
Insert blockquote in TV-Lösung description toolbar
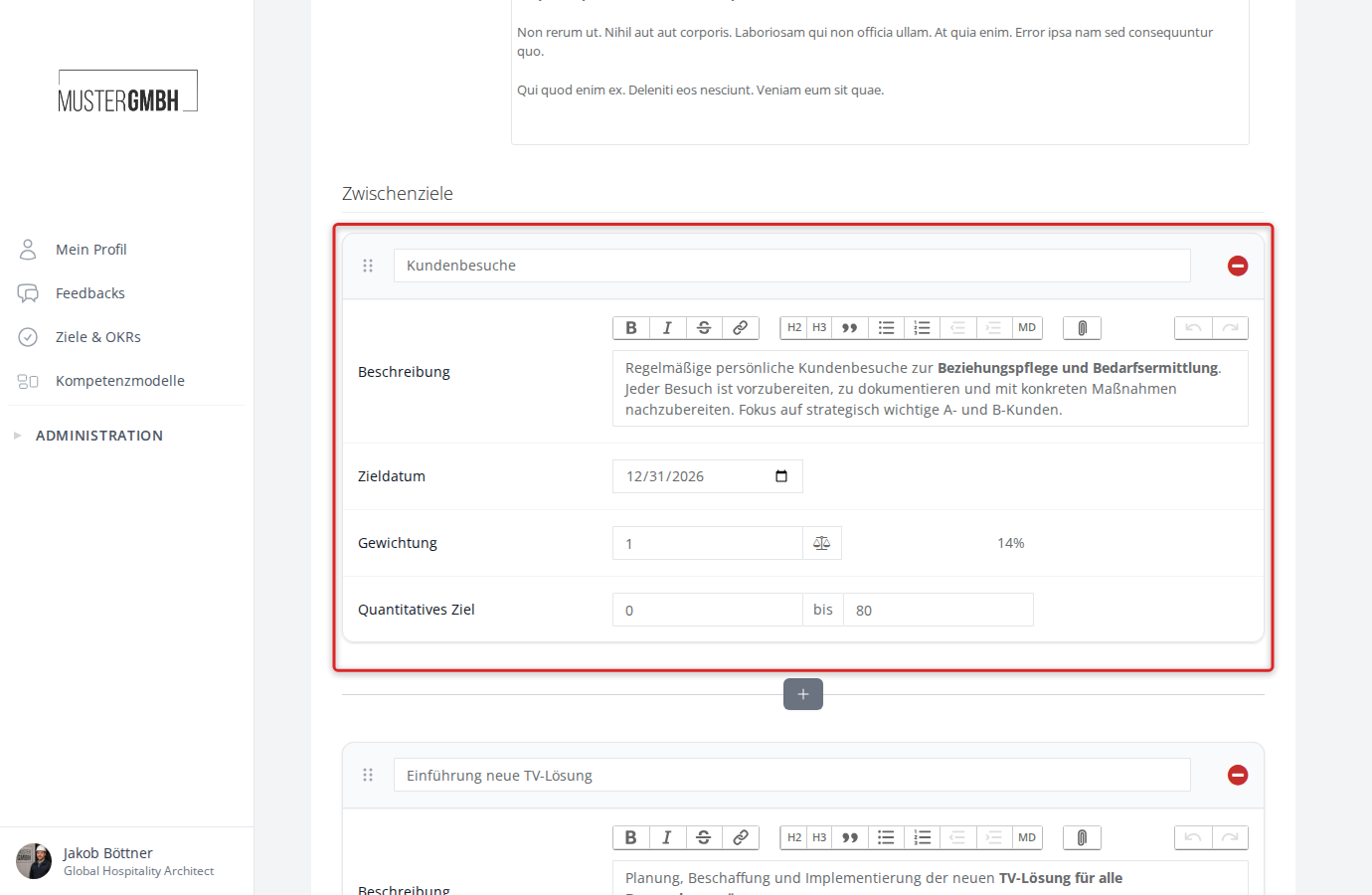pos(850,837)
